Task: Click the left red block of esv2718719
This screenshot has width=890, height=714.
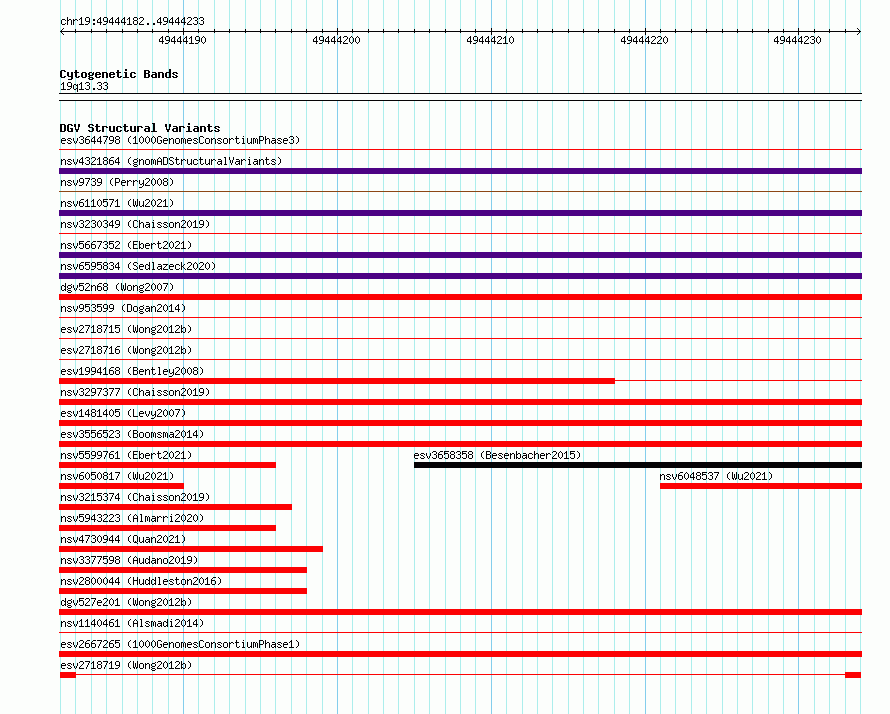Action: point(68,675)
